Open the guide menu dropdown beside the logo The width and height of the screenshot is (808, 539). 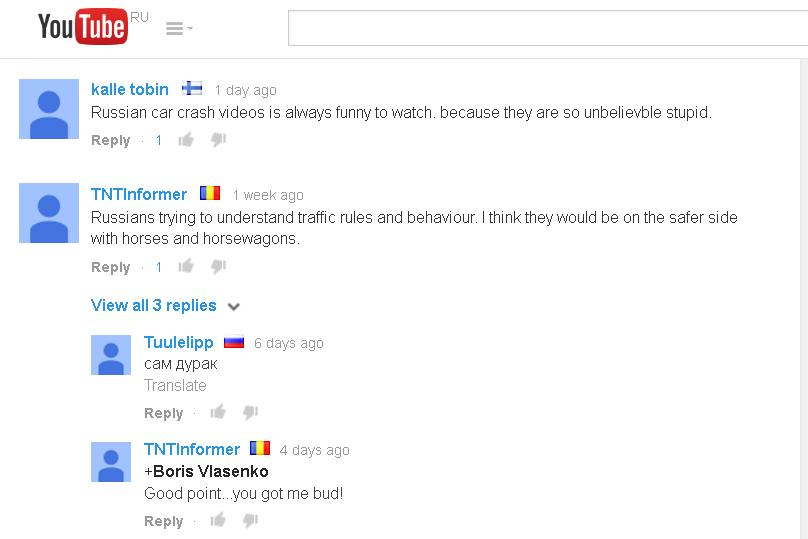tap(179, 28)
